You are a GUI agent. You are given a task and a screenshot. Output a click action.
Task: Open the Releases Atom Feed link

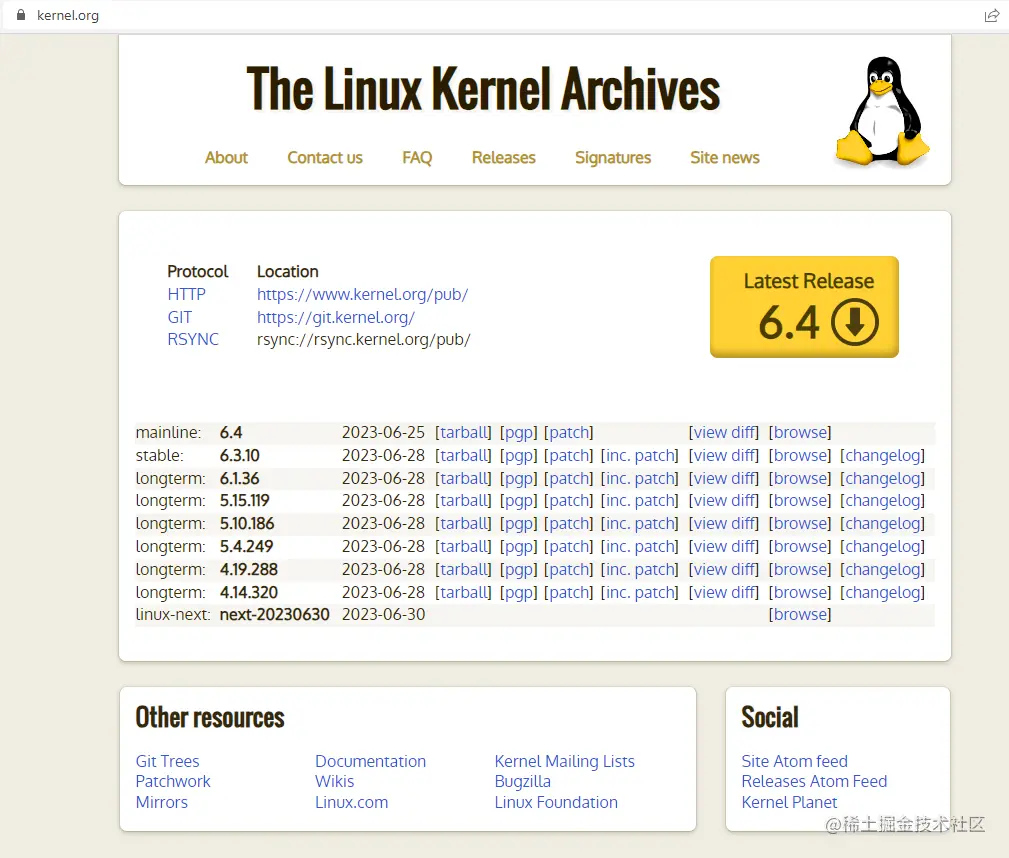(814, 781)
